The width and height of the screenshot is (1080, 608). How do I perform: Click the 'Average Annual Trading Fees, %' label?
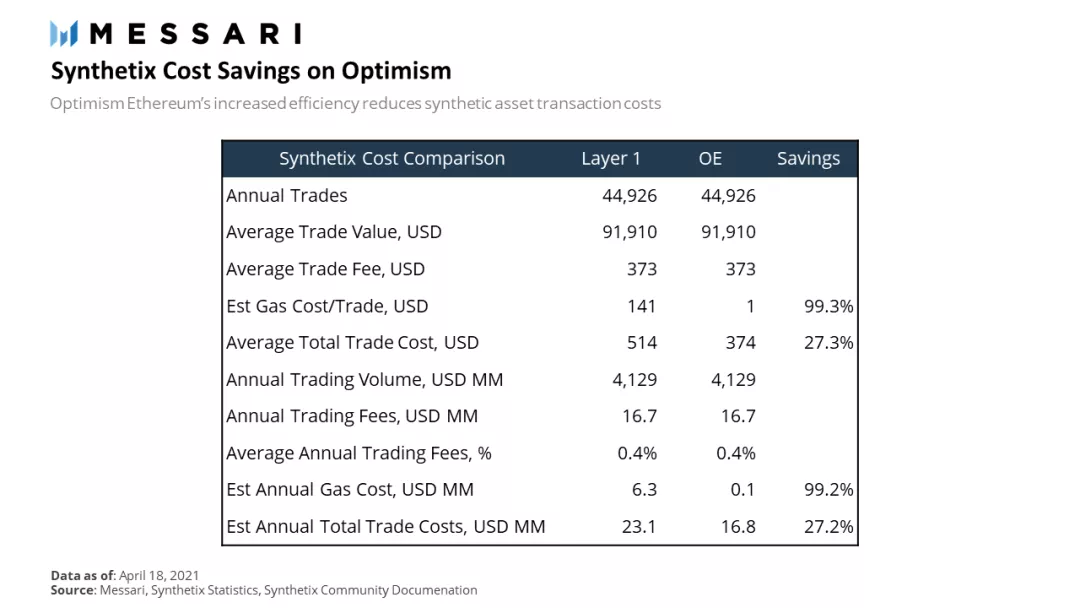pos(358,453)
